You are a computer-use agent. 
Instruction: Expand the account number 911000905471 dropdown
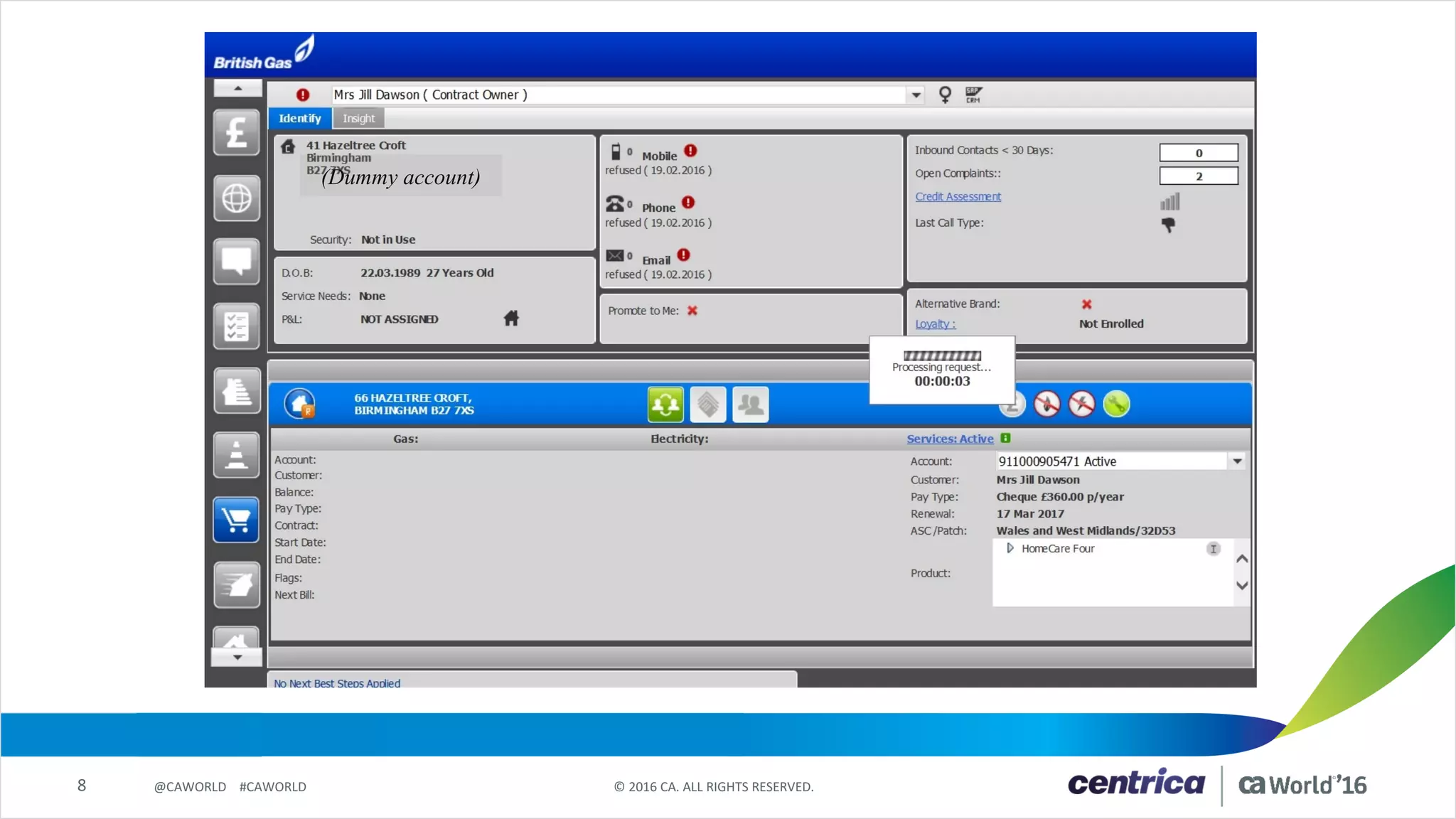pyautogui.click(x=1237, y=461)
